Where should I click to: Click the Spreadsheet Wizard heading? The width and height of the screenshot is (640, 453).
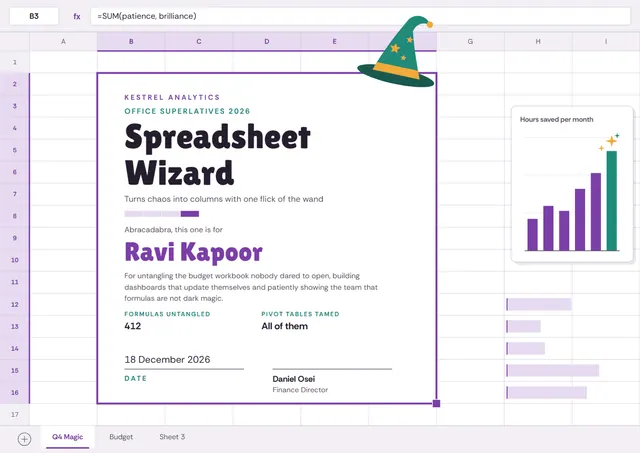pos(218,155)
